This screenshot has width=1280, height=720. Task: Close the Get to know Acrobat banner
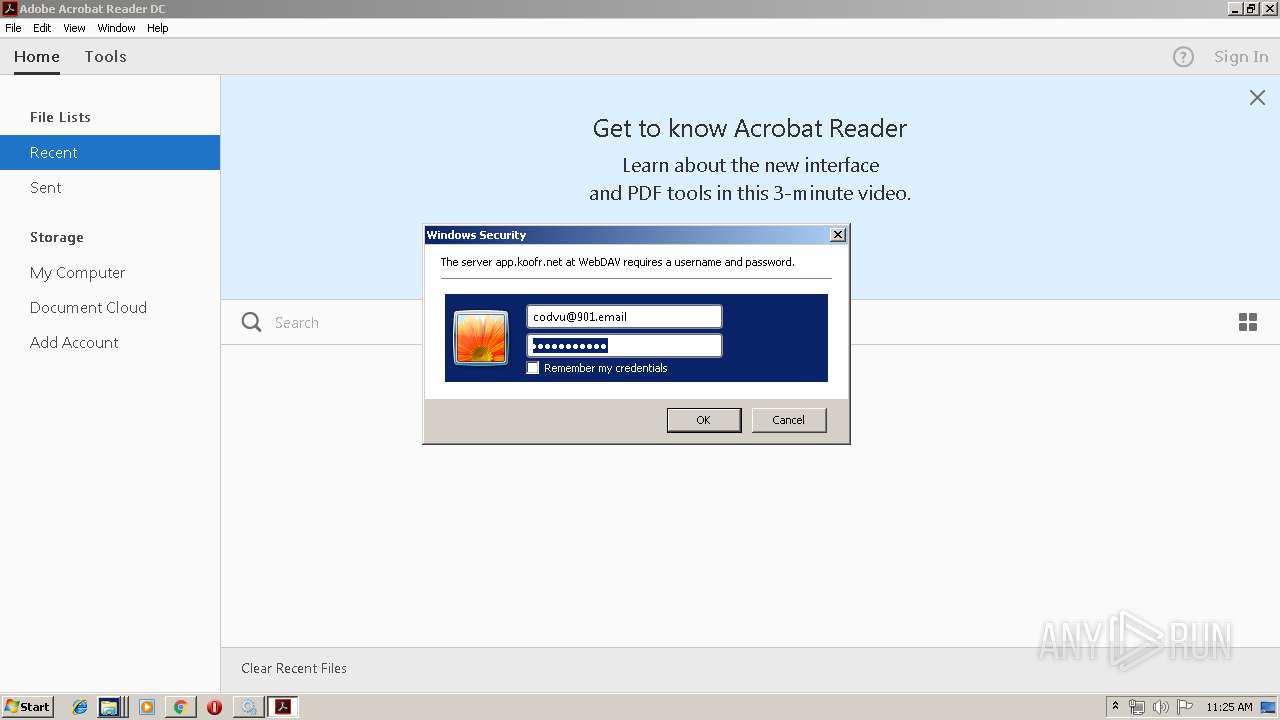pos(1257,97)
